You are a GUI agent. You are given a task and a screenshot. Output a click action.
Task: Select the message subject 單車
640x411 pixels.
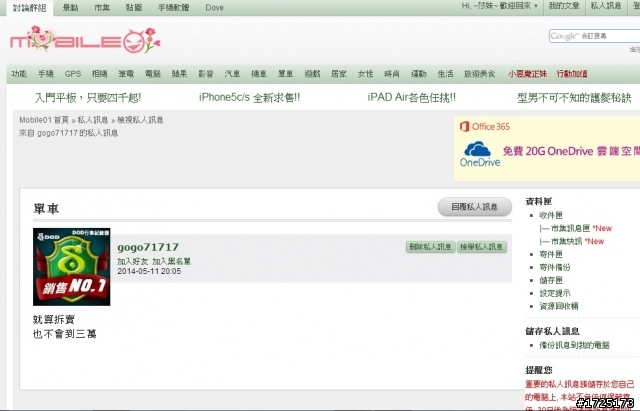tap(46, 209)
